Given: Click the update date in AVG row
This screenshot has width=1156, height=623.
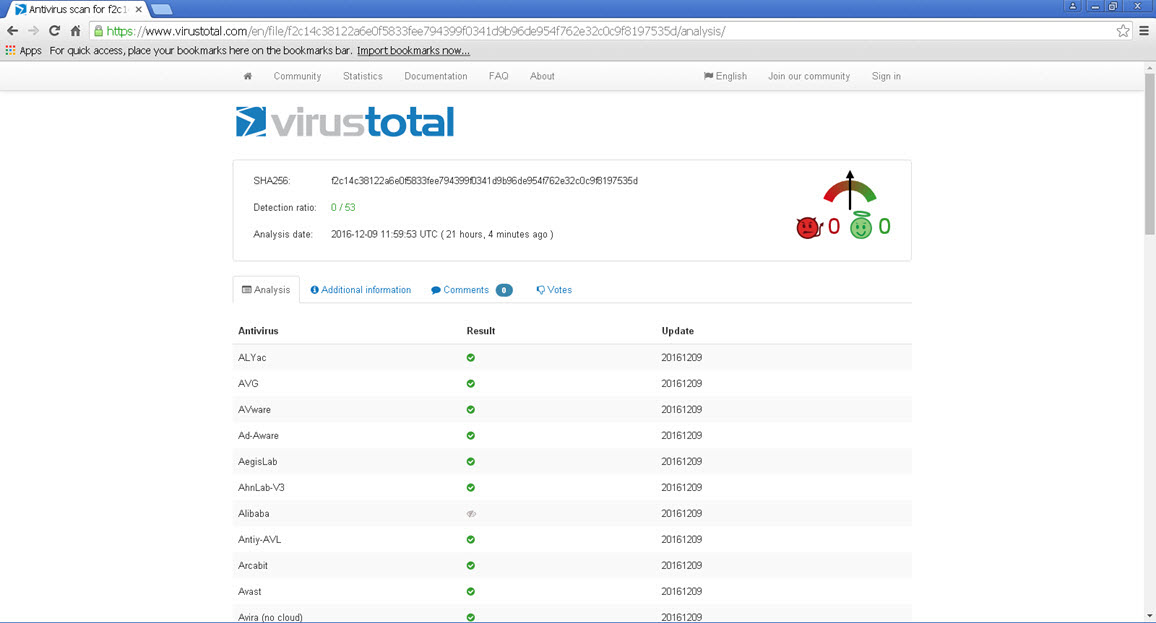Looking at the screenshot, I should pos(682,383).
